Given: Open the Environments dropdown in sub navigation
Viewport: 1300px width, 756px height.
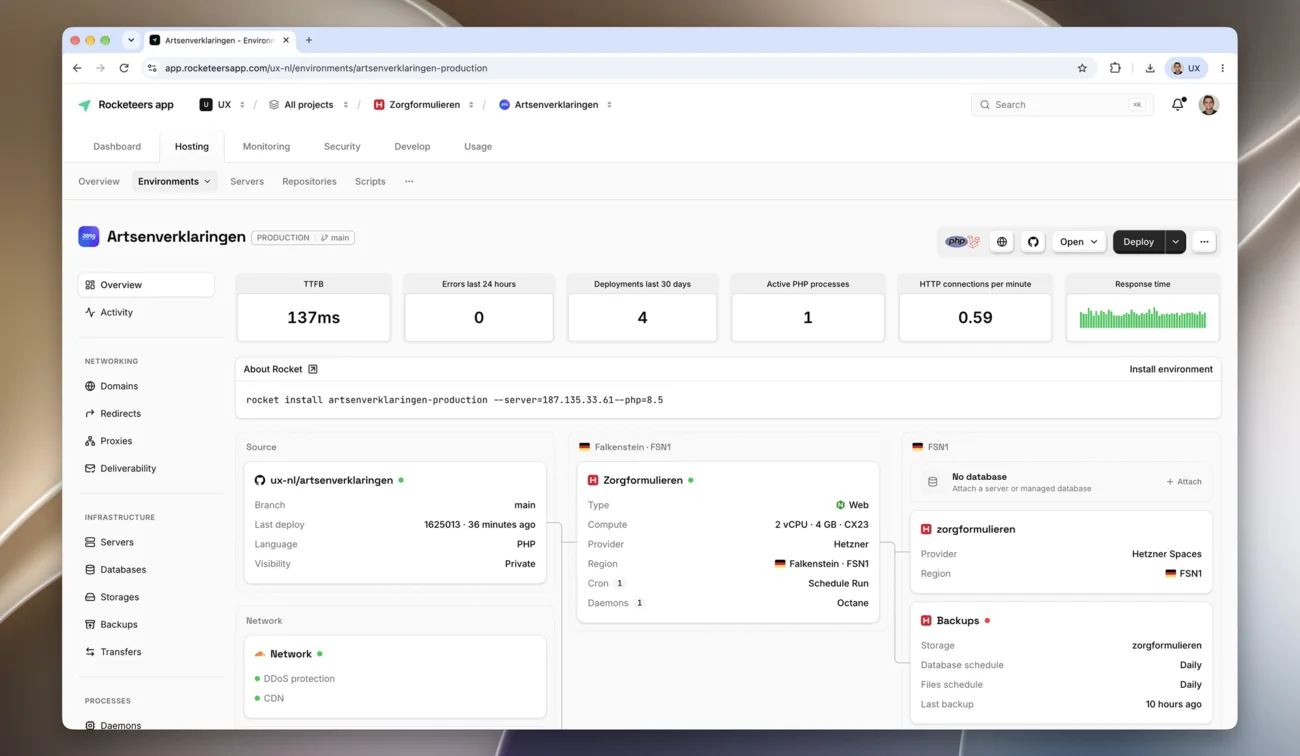Looking at the screenshot, I should 175,181.
